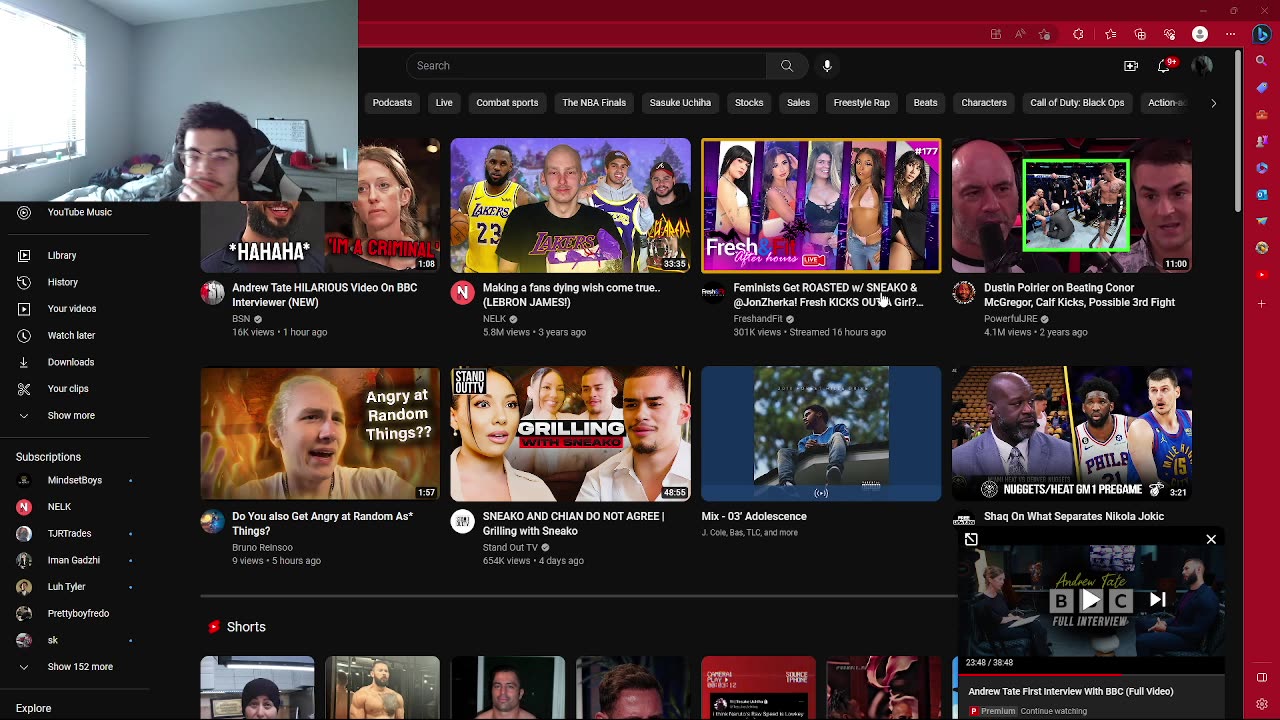Toggle the hide sidebar icon
This screenshot has height=720, width=1280.
tap(1262, 677)
